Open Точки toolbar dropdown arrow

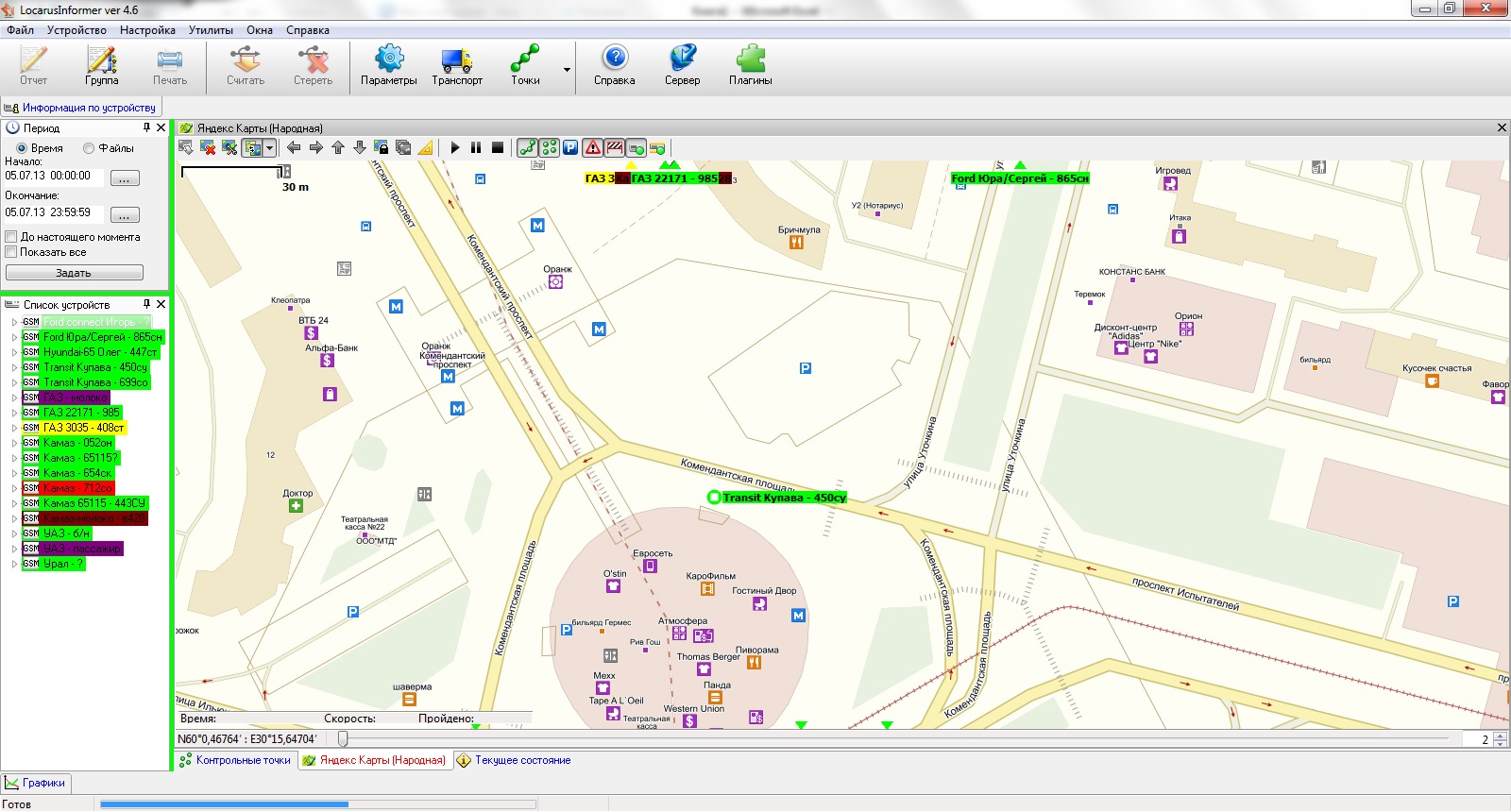[567, 69]
